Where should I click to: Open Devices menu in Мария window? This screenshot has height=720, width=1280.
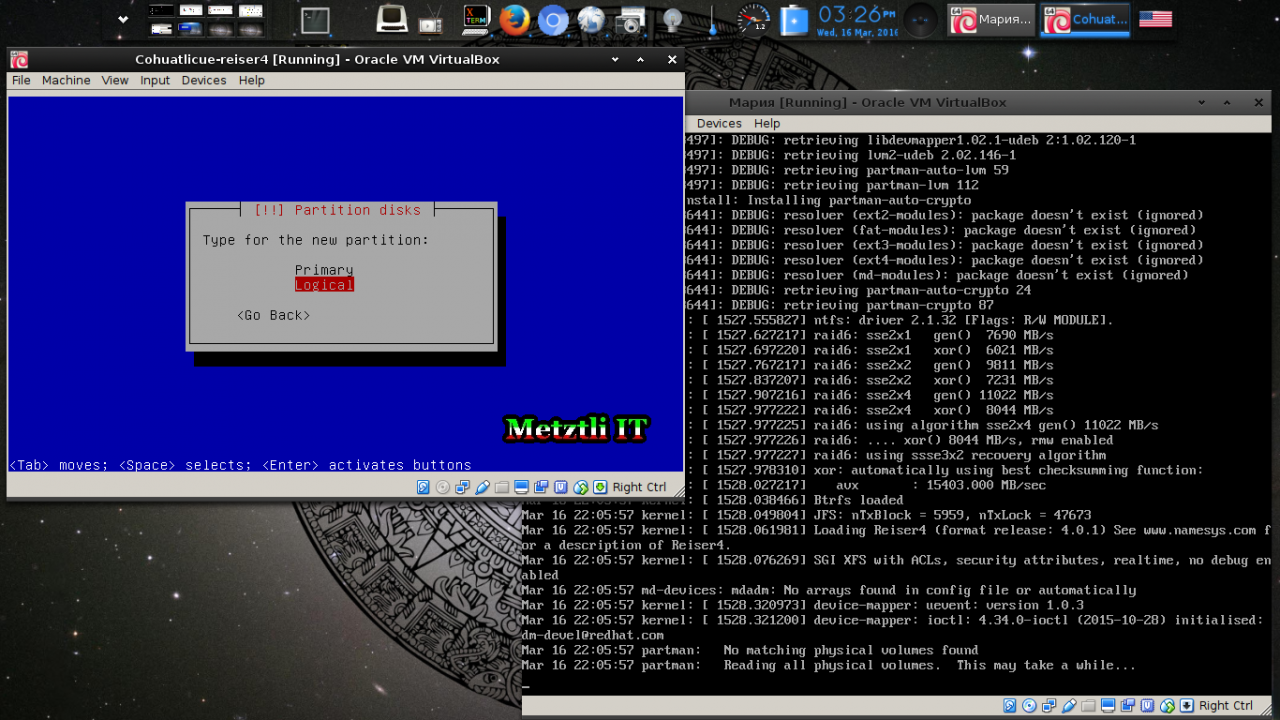pos(719,123)
